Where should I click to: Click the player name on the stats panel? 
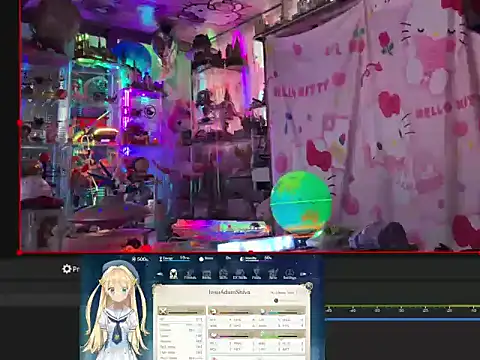(229, 292)
